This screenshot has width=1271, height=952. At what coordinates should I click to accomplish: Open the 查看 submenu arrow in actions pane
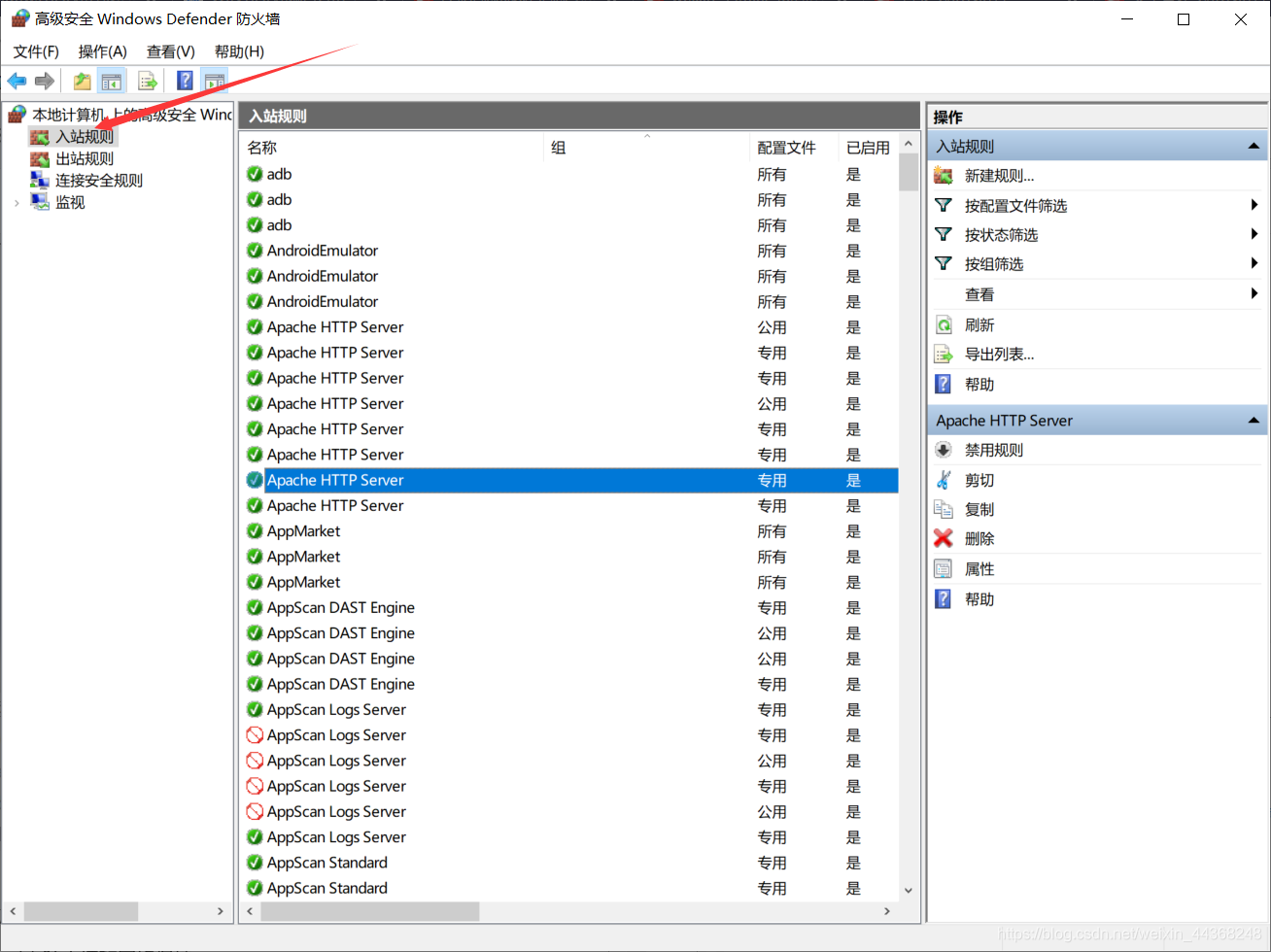[1254, 293]
